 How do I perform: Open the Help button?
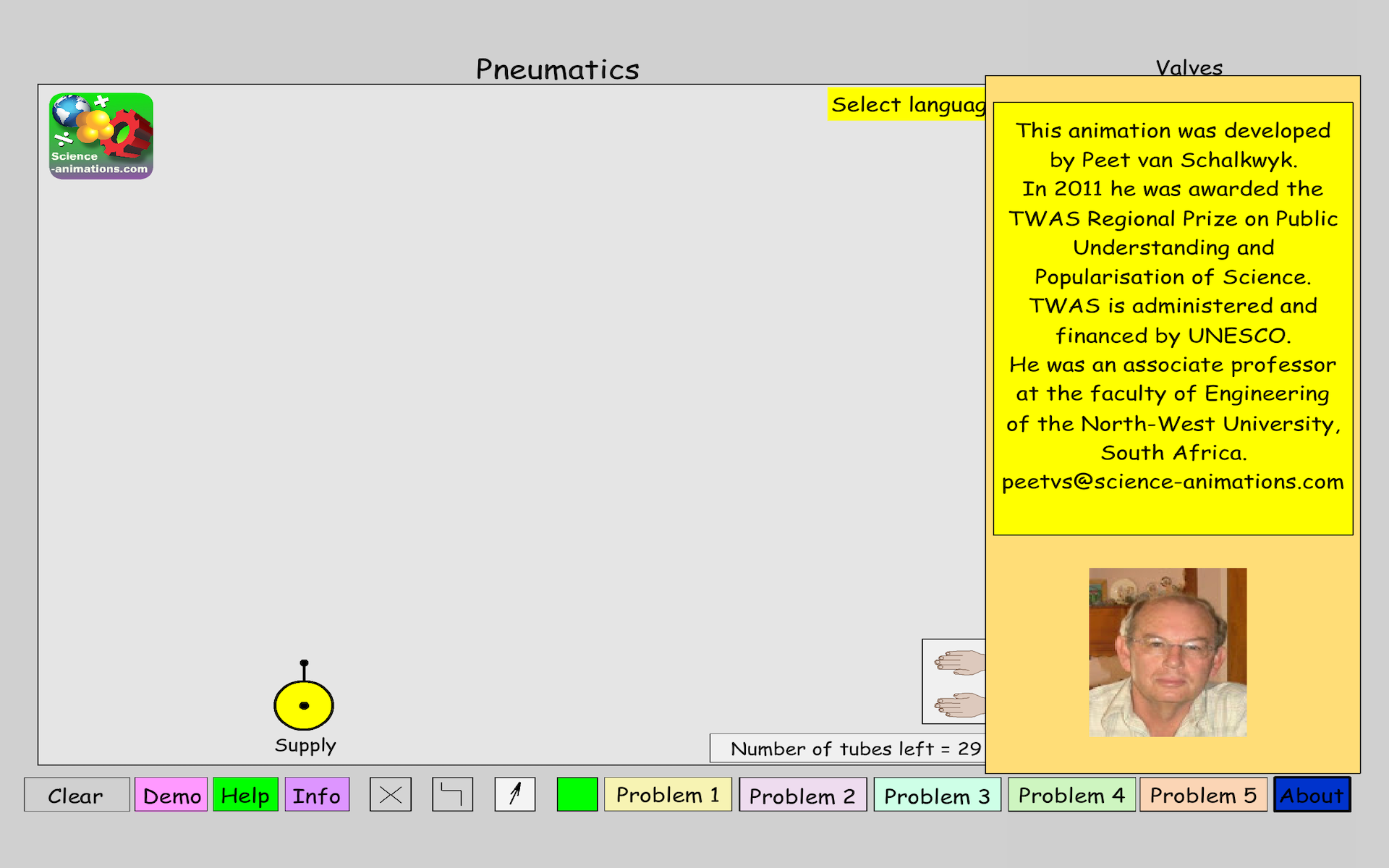[245, 795]
